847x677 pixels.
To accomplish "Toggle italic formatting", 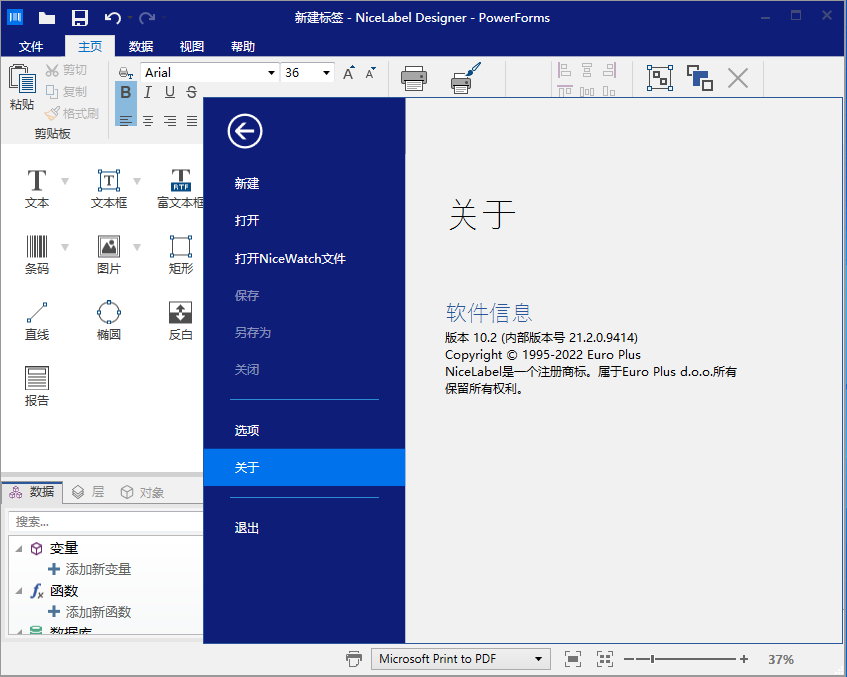I will point(147,92).
